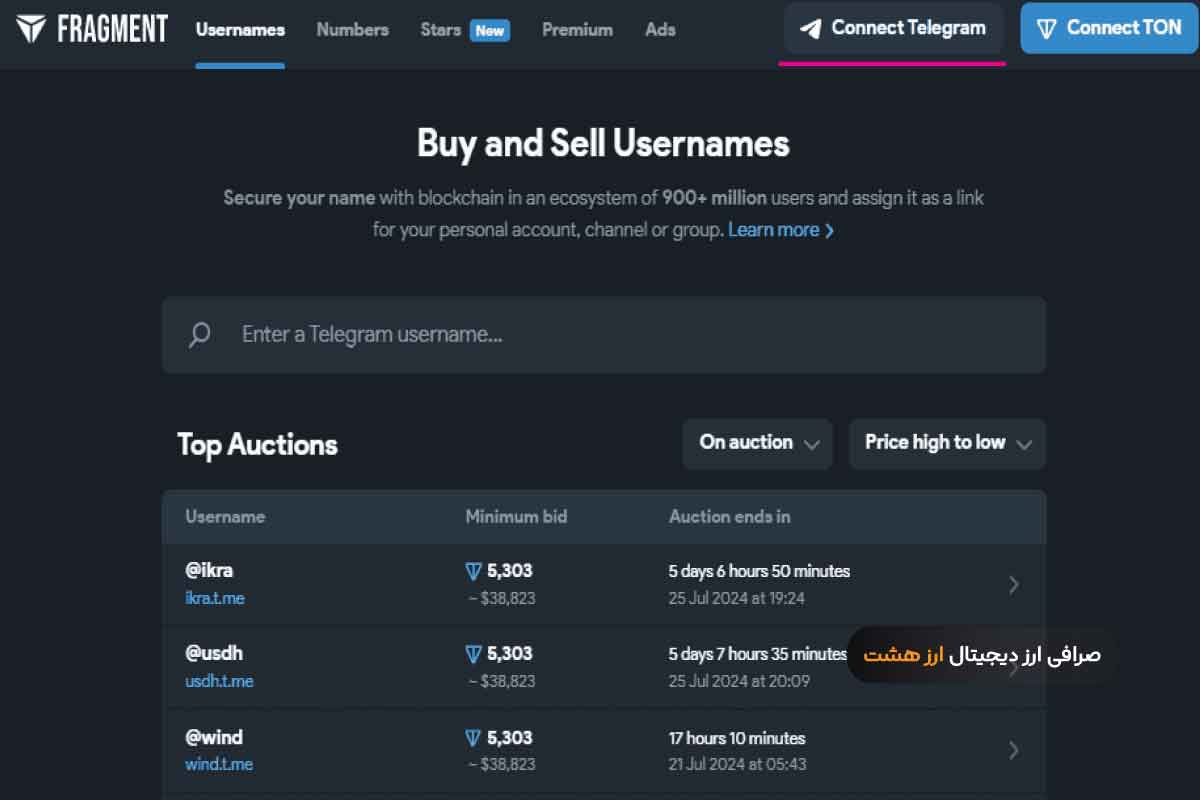Open the Usernames tab
Screen dimensions: 1200x800
point(240,30)
